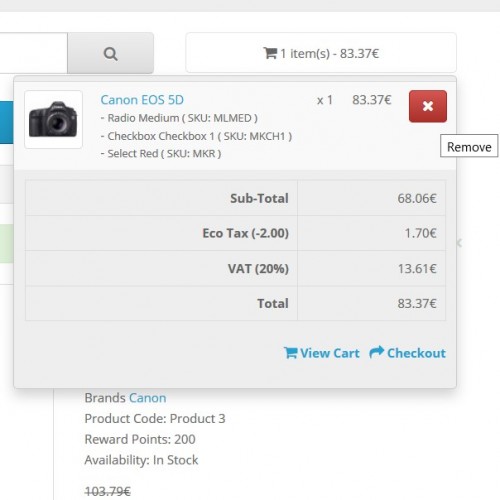Click the quantity x 1 text
Viewport: 500px width, 500px height.
pyautogui.click(x=325, y=100)
